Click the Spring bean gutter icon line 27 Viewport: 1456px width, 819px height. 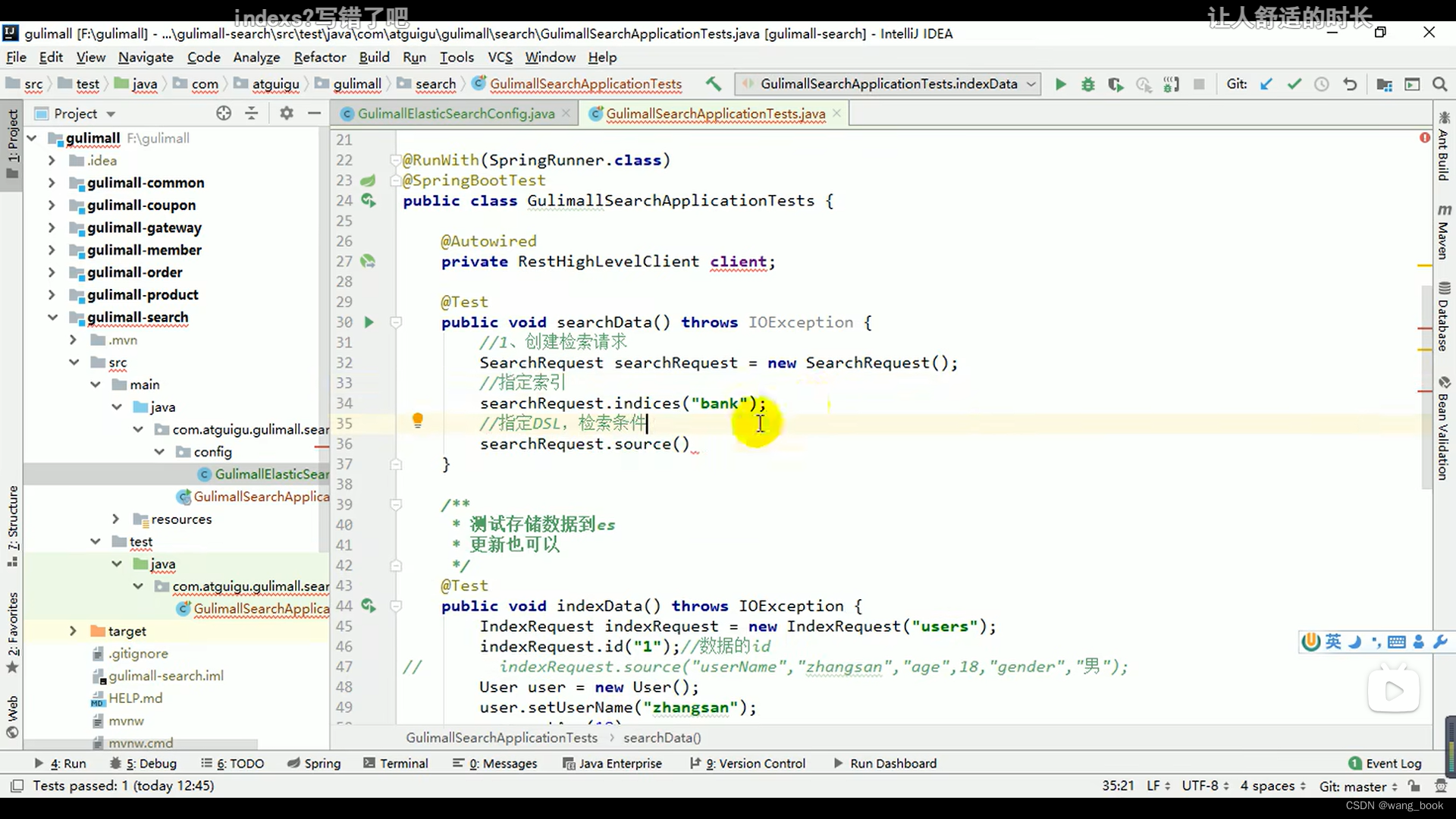[x=368, y=262]
